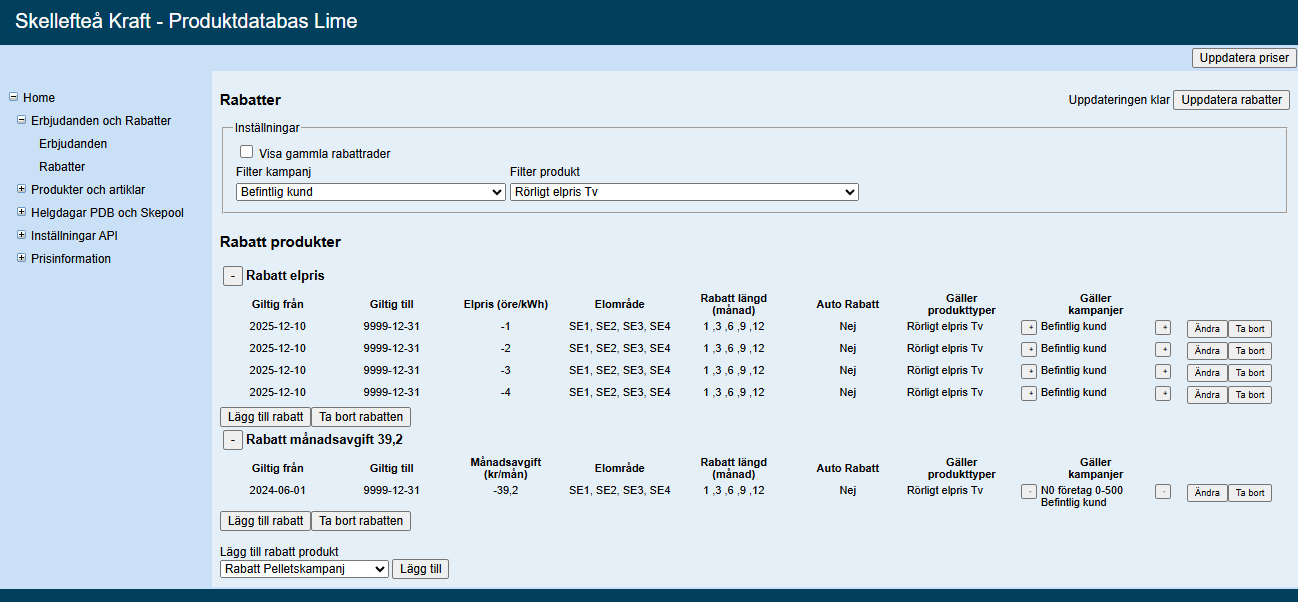Viewport: 1298px width, 602px height.
Task: Collapse Erbjudanden och Rabatter tree node
Action: point(21,120)
